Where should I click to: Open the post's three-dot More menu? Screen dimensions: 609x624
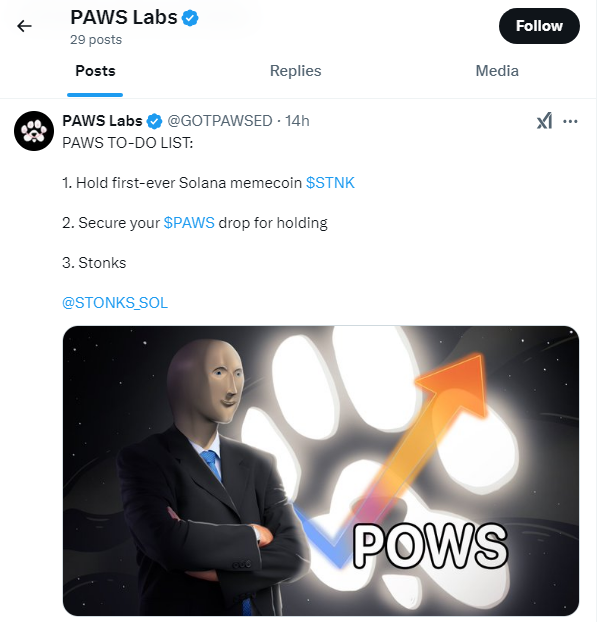[570, 121]
